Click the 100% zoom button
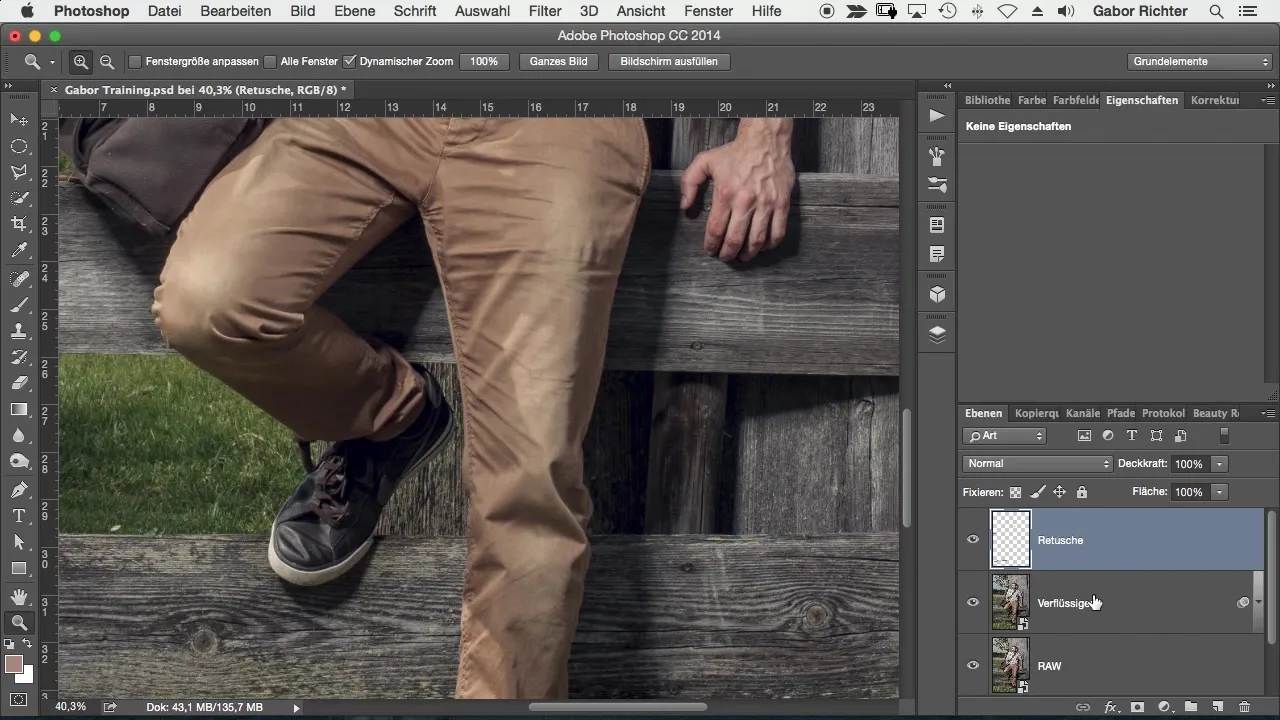 484,62
